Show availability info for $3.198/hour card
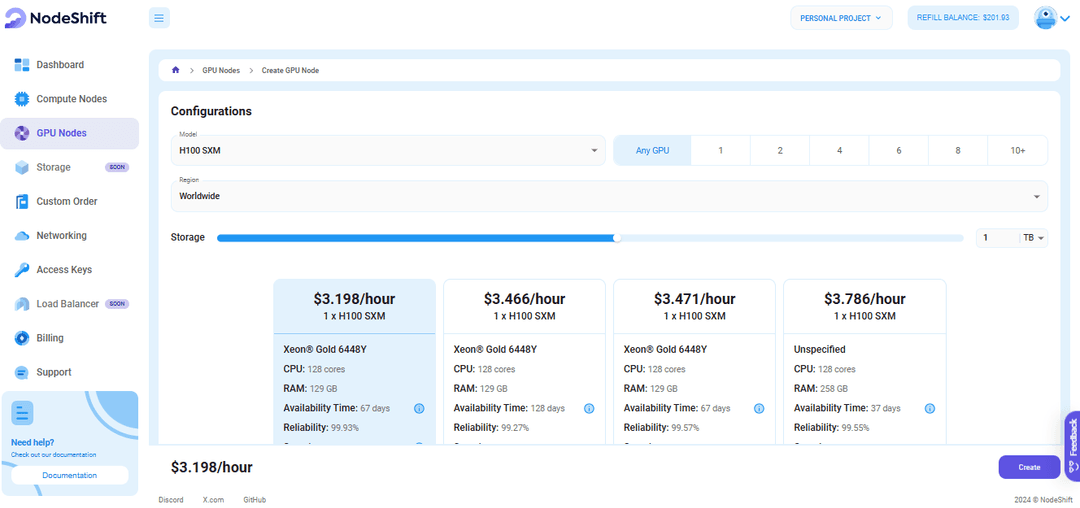This screenshot has width=1080, height=508. point(419,408)
